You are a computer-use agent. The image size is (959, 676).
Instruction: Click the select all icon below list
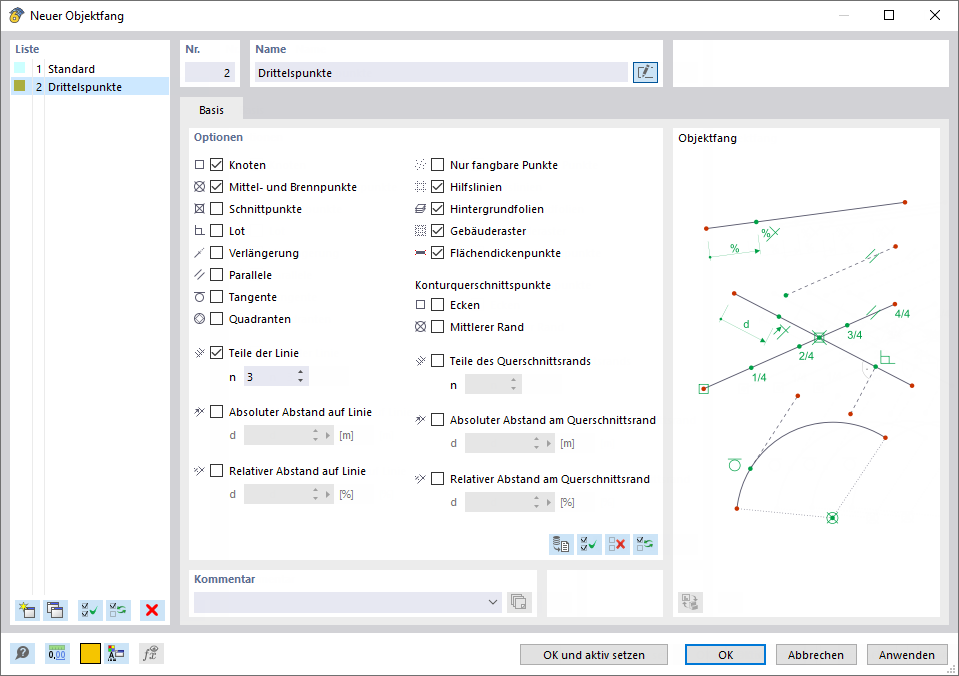tap(91, 610)
